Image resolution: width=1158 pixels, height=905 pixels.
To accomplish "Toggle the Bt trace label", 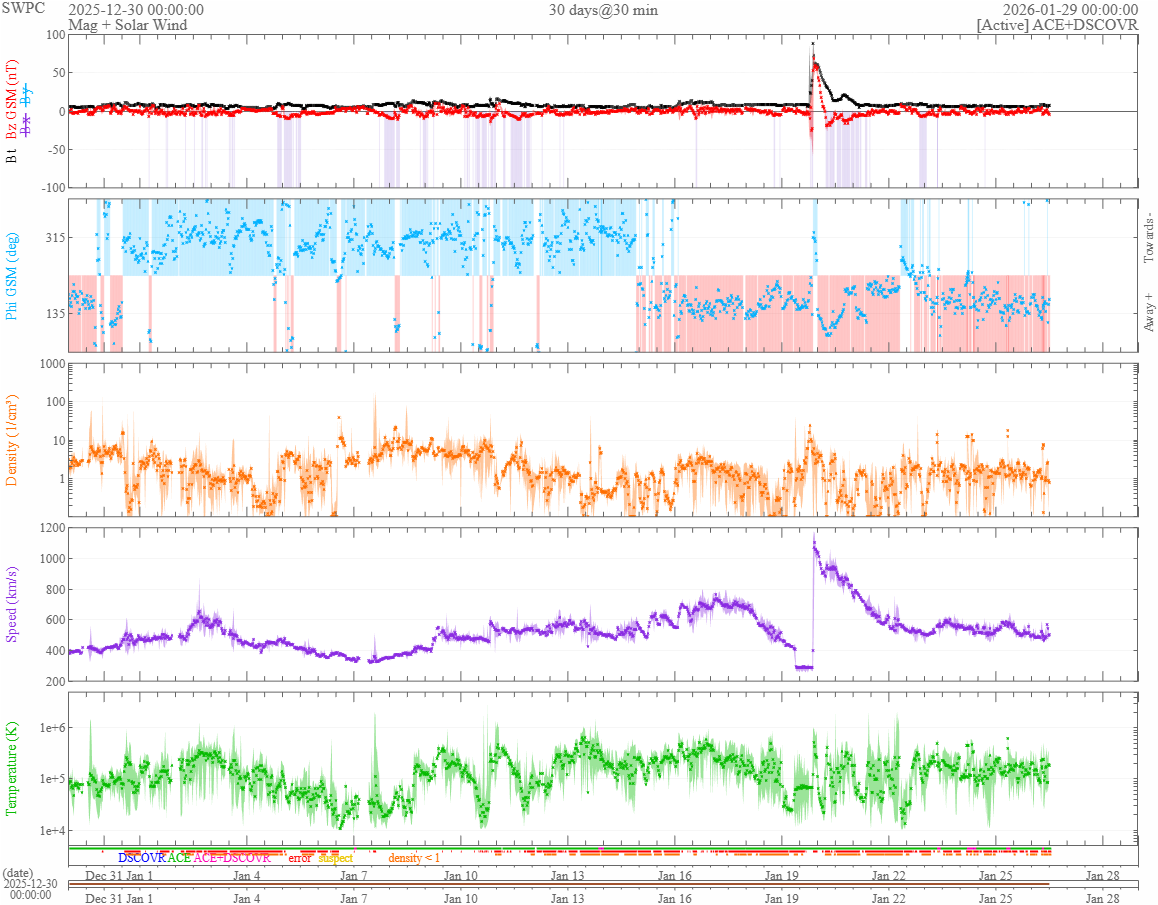I will point(13,155).
